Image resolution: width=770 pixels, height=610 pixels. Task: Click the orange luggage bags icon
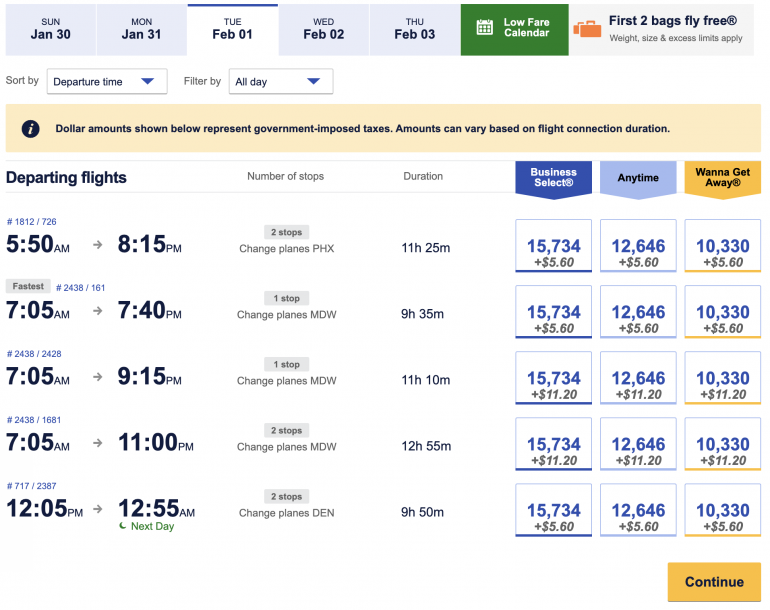tap(587, 29)
